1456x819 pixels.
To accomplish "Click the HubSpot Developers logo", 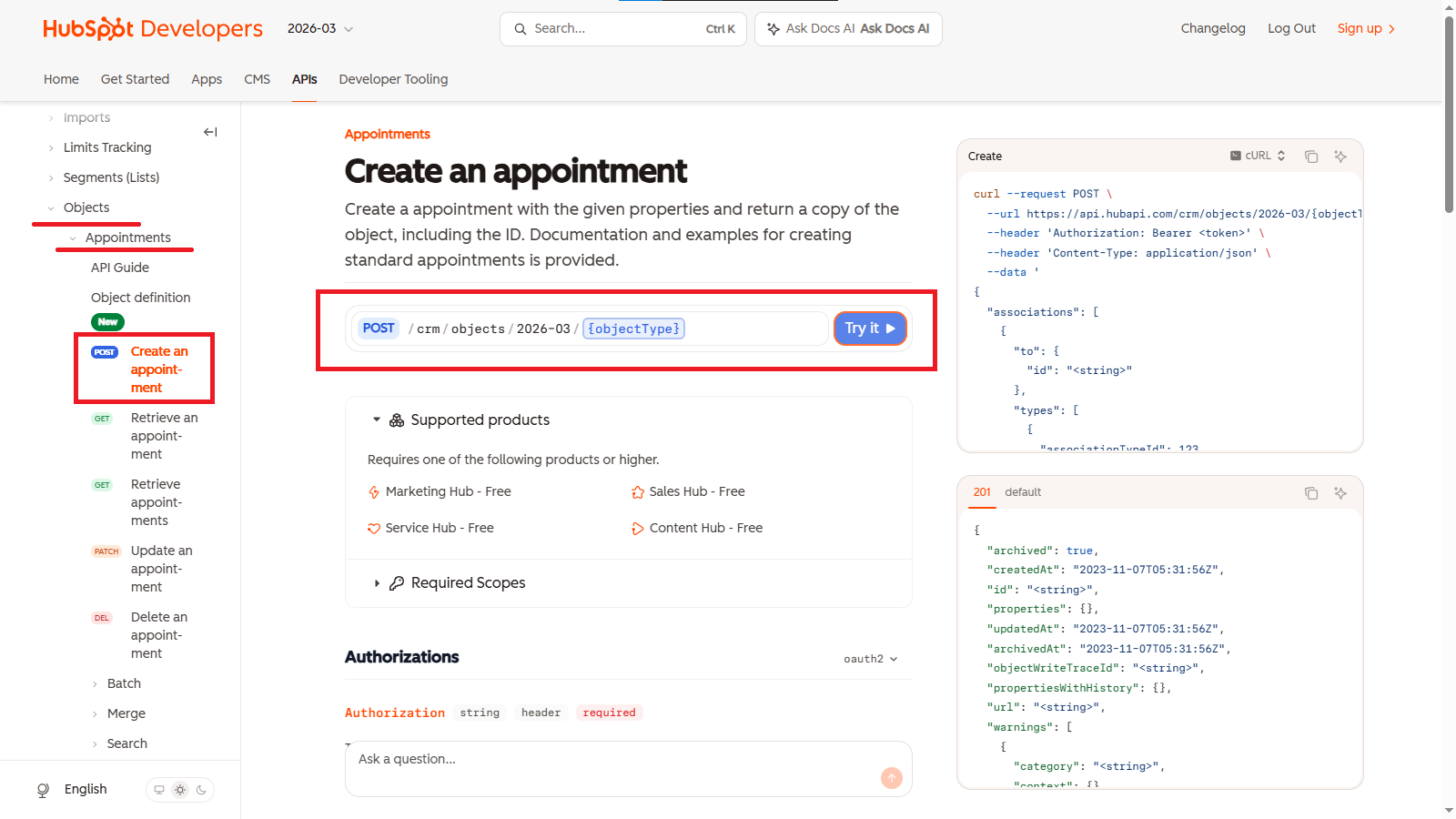I will point(153,29).
